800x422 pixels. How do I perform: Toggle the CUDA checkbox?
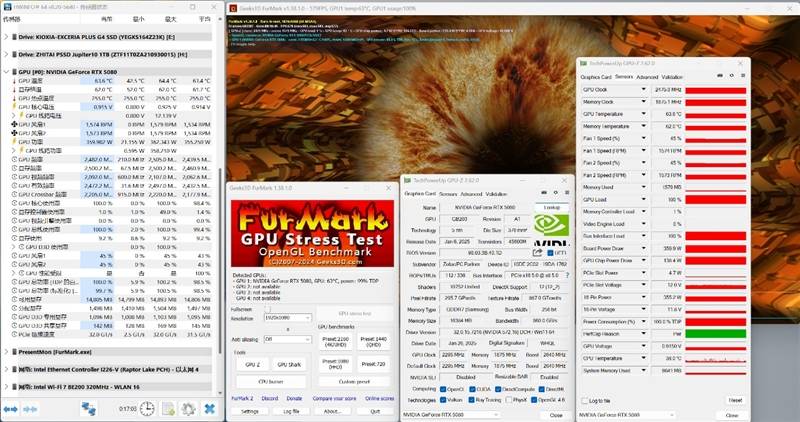click(472, 389)
